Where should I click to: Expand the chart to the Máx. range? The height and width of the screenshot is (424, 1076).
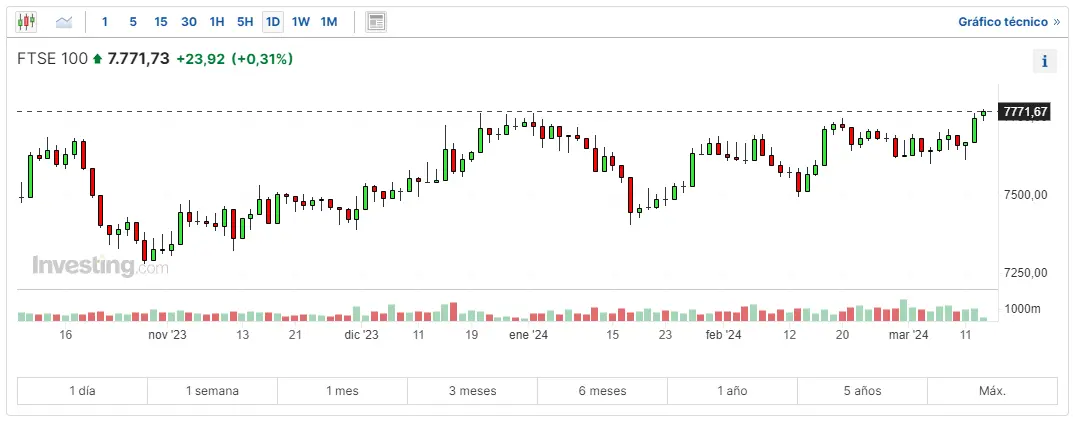pos(992,390)
